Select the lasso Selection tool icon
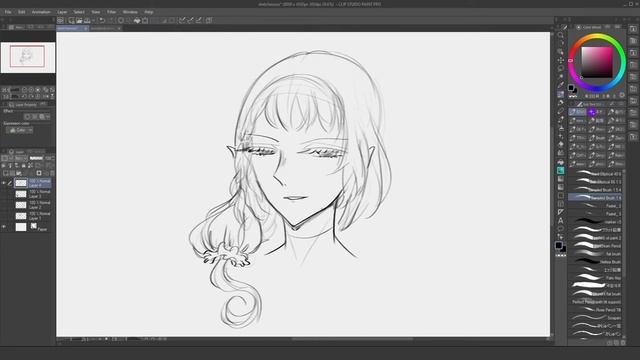The width and height of the screenshot is (640, 360). (x=560, y=68)
